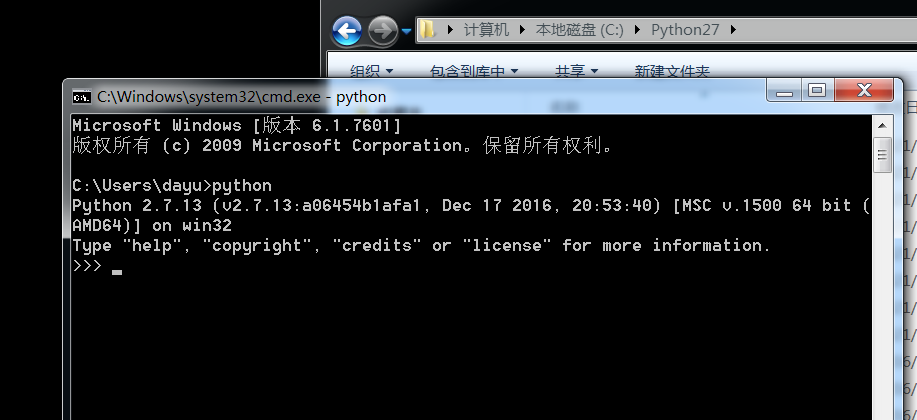The width and height of the screenshot is (917, 420).
Task: Expand the arrow between 本地磁盘 (C:) and Python27
Action: click(637, 29)
